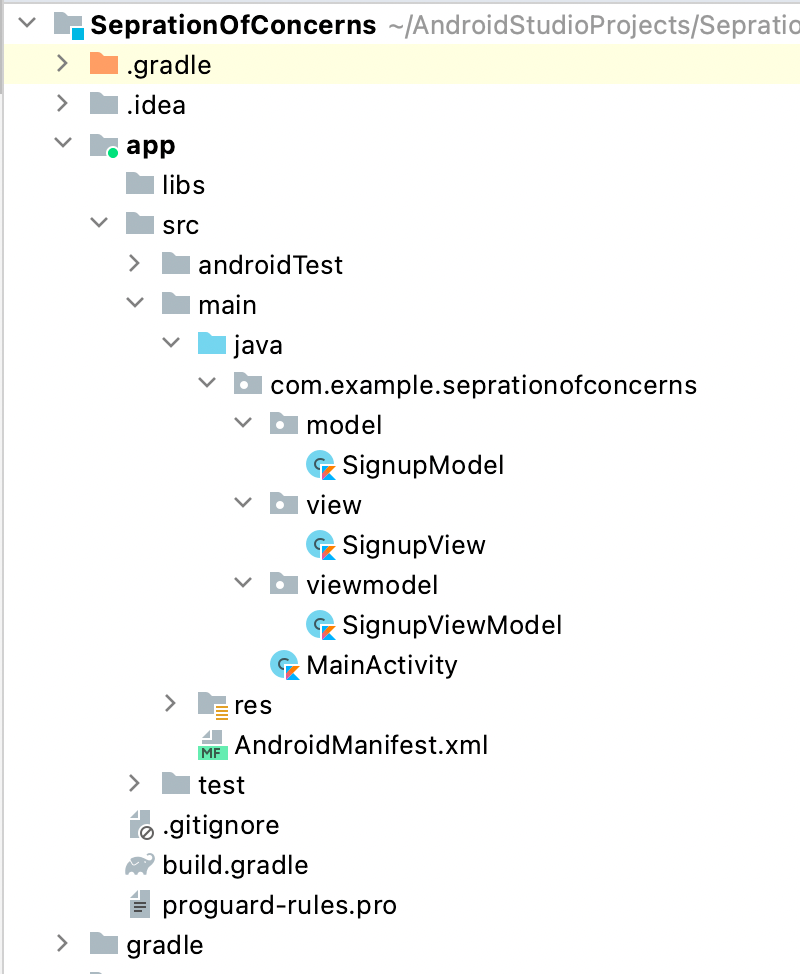Click the build.gradle elephant icon
The image size is (800, 974).
[x=140, y=865]
